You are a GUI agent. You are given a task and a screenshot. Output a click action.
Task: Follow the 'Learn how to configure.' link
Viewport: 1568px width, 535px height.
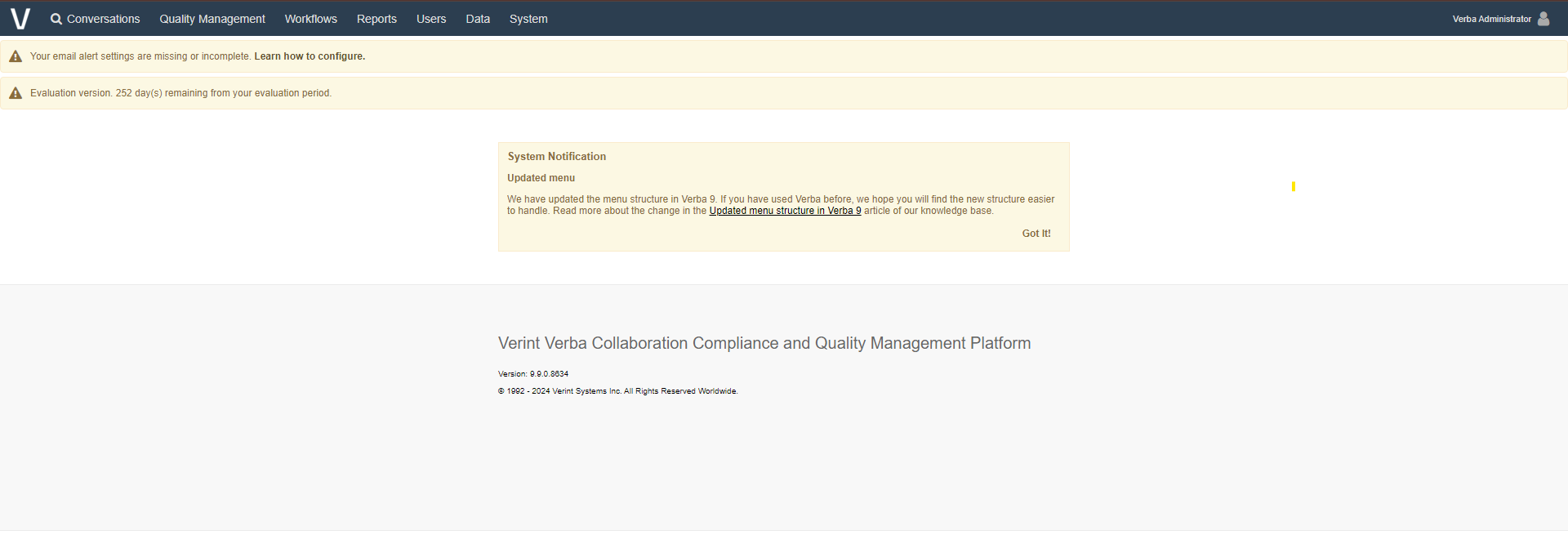[x=310, y=56]
